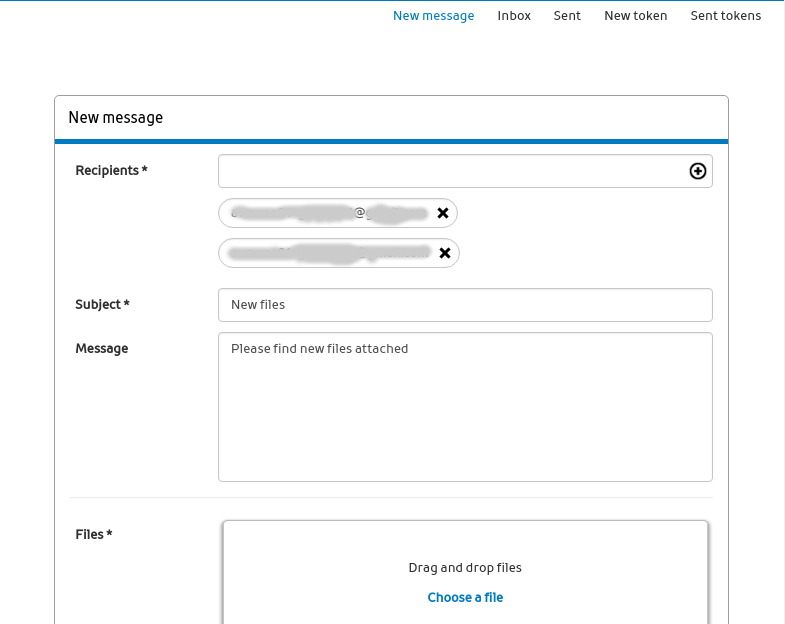The height and width of the screenshot is (624, 785).
Task: Click the Subject field containing 'New files'
Action: coord(465,305)
